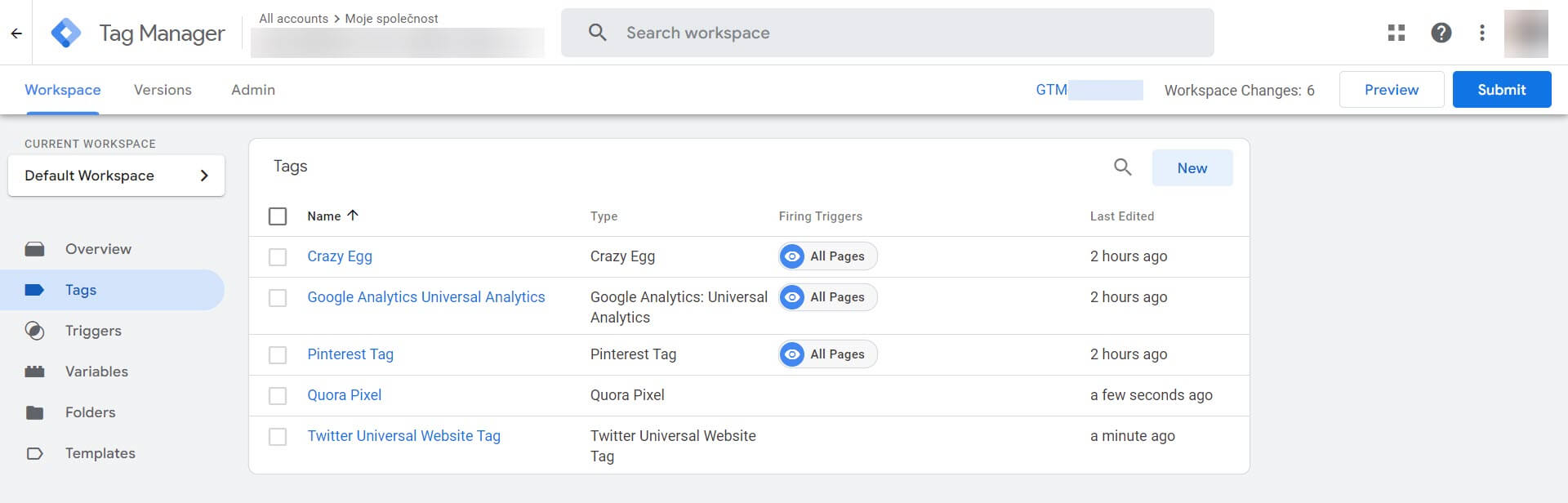Viewport: 1568px width, 503px height.
Task: Open Triggers in the sidebar
Action: 113,331
